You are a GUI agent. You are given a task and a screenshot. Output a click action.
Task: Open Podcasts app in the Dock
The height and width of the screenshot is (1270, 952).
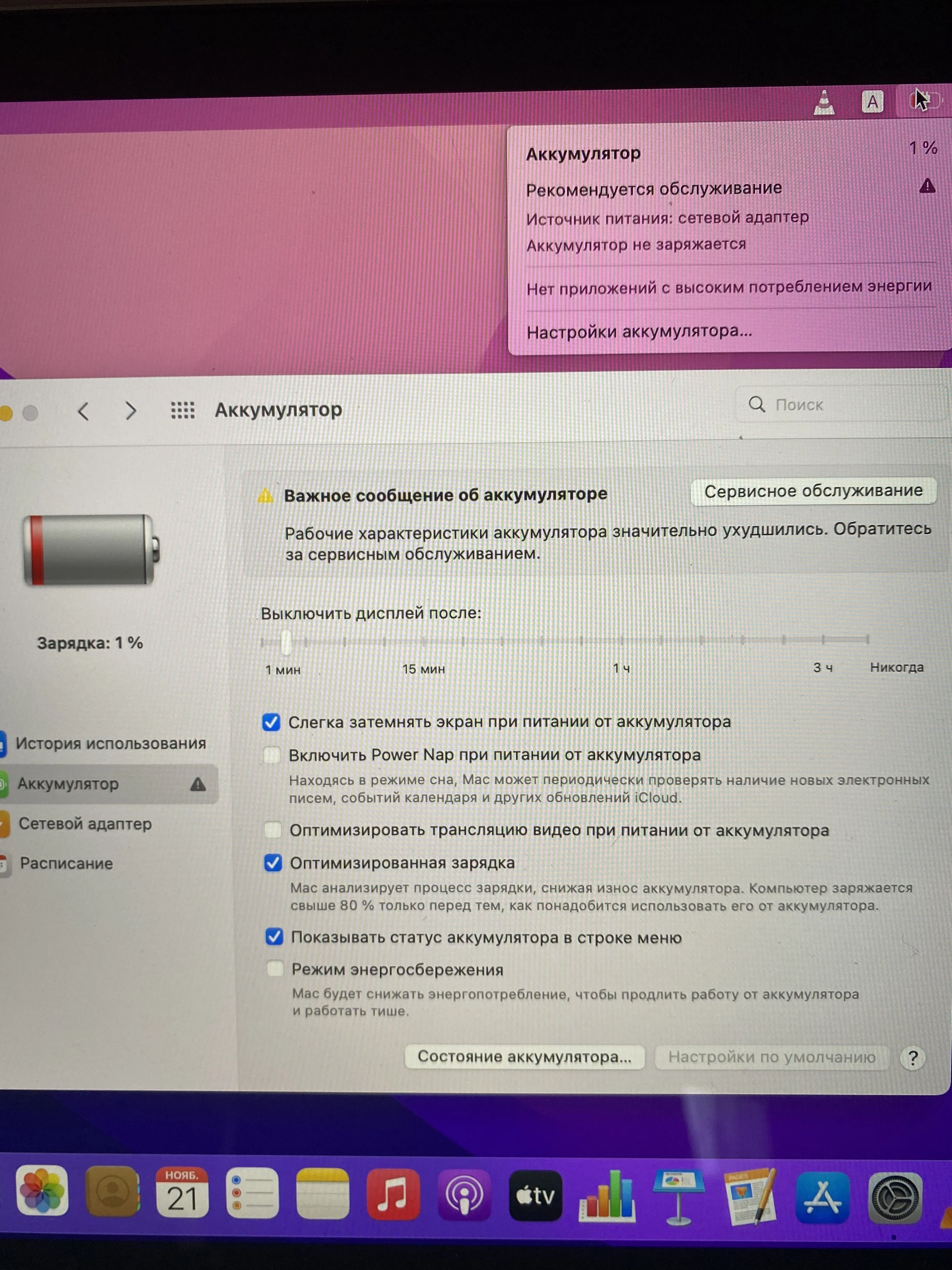click(x=464, y=1195)
